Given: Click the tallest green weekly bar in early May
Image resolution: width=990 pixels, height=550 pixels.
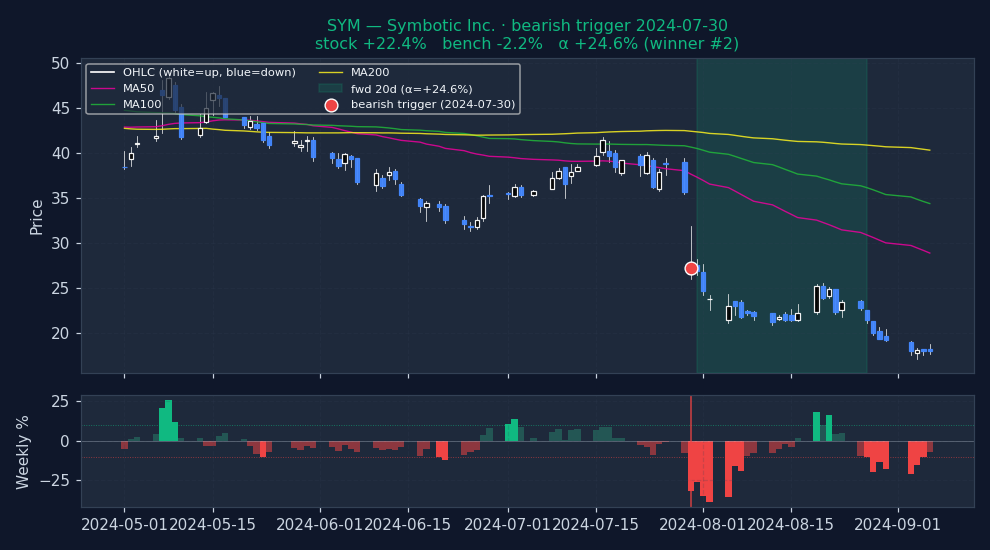Looking at the screenshot, I should click(x=168, y=420).
